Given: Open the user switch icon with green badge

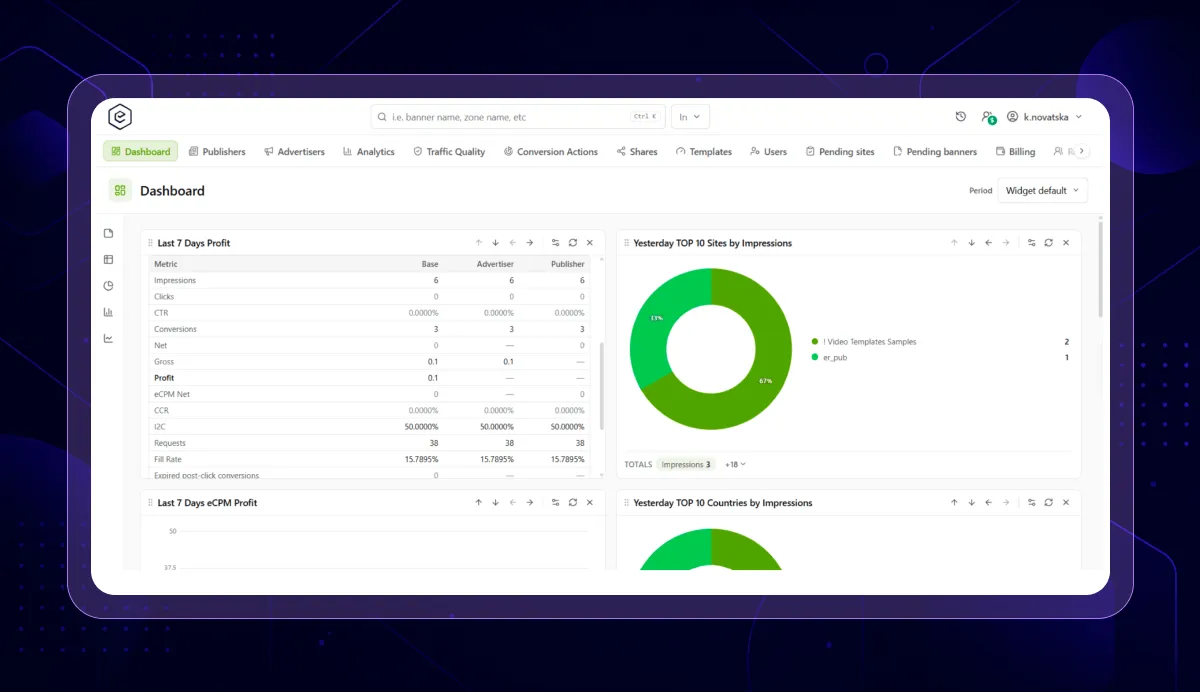Looking at the screenshot, I should (988, 117).
